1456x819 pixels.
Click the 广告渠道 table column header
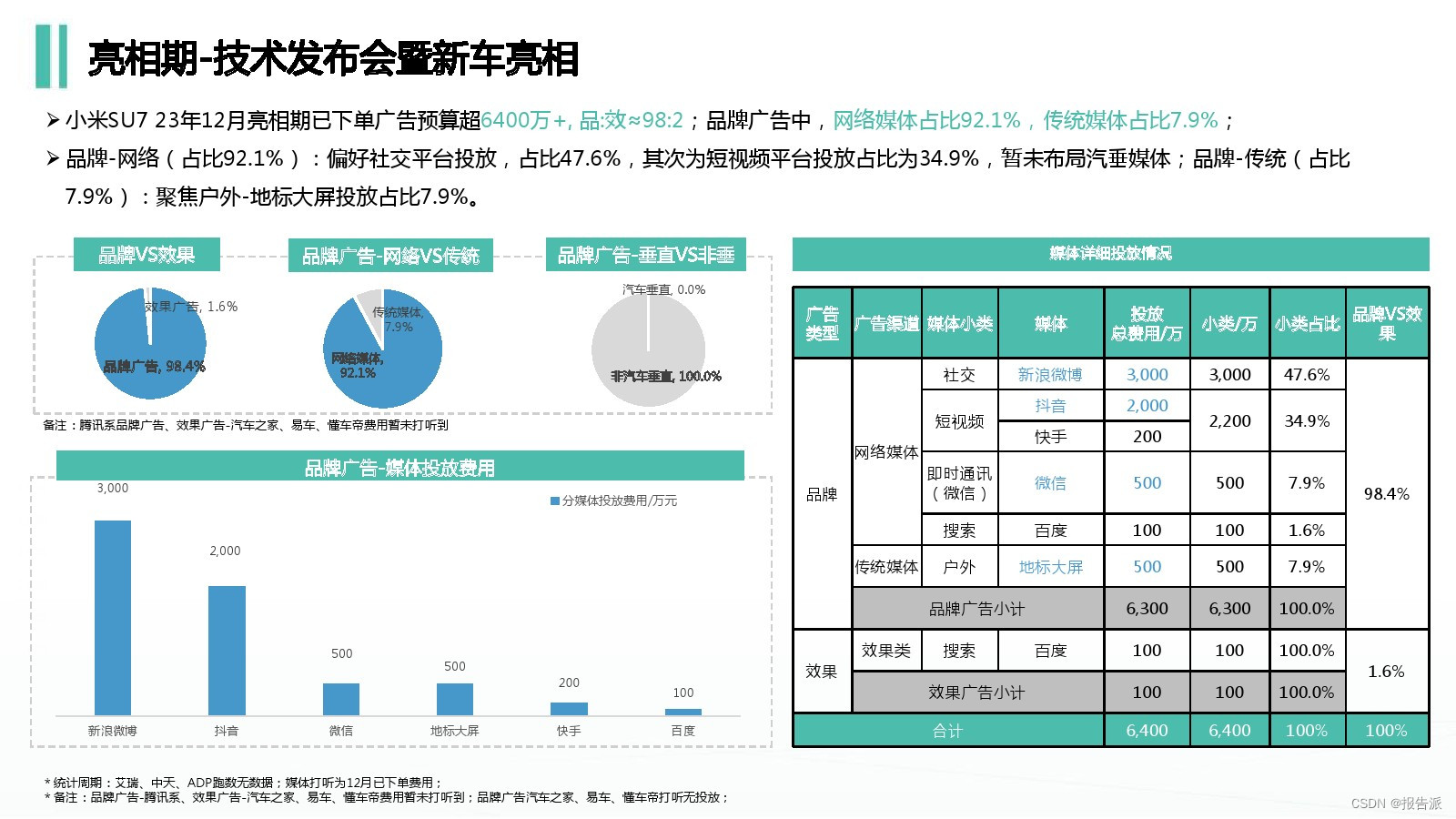coord(886,323)
